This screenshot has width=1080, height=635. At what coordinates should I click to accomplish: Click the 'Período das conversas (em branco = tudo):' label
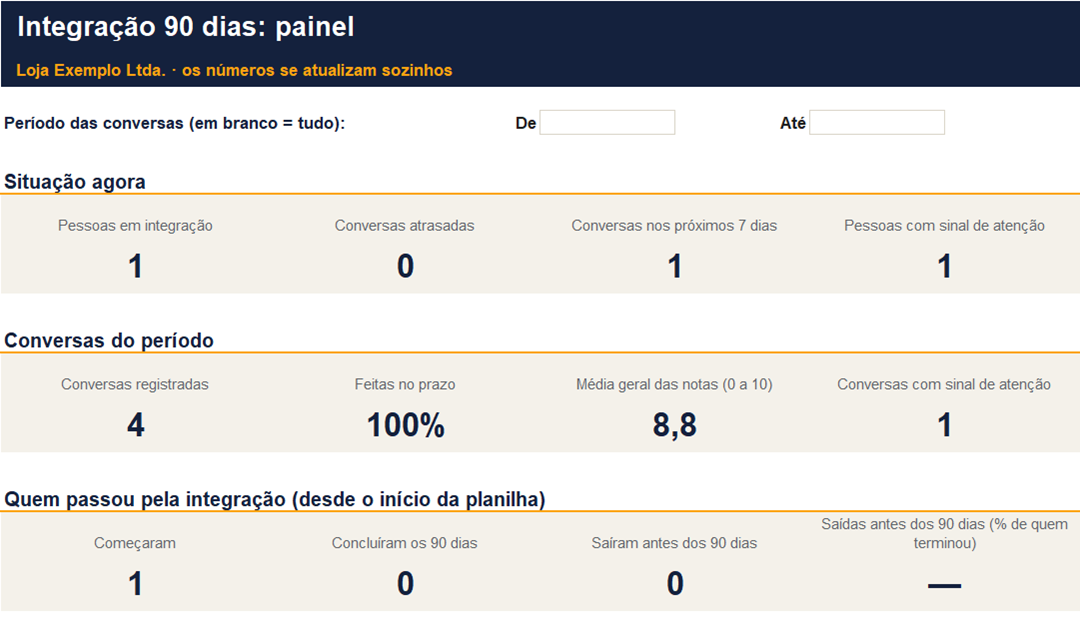point(175,123)
